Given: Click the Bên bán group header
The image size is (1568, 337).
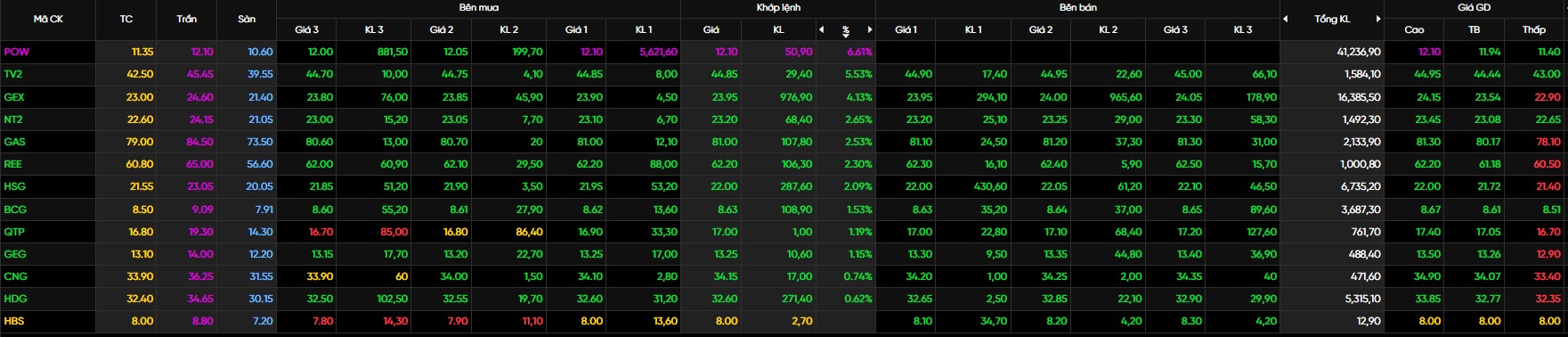Looking at the screenshot, I should 1077,7.
